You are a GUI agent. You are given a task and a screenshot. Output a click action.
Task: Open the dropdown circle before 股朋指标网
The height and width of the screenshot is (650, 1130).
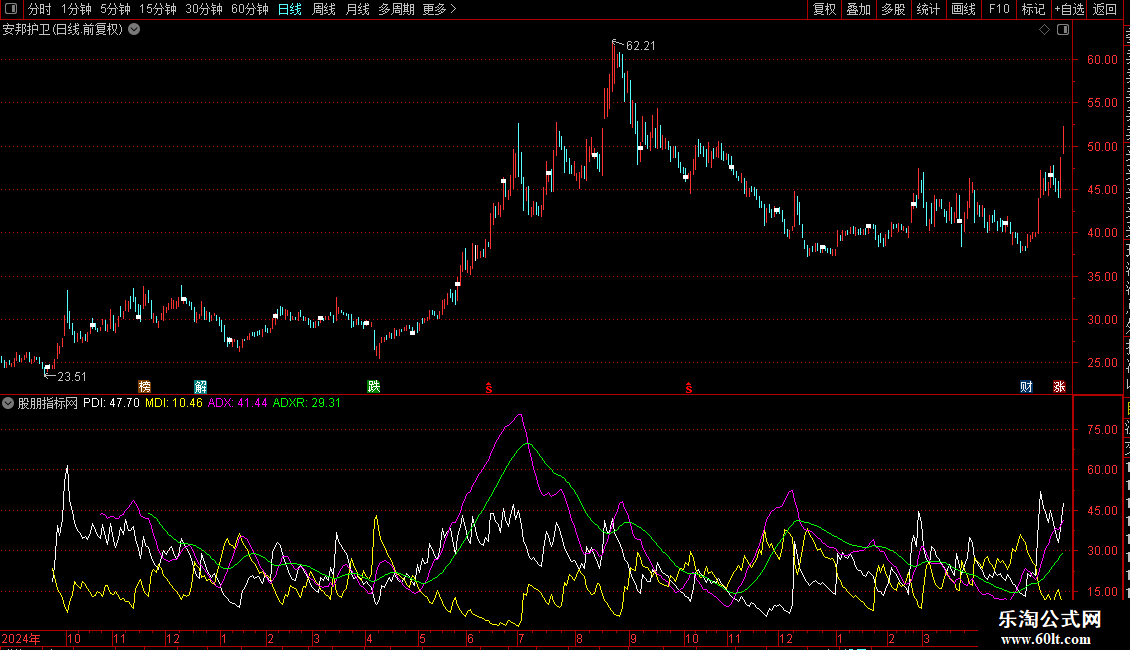8,404
